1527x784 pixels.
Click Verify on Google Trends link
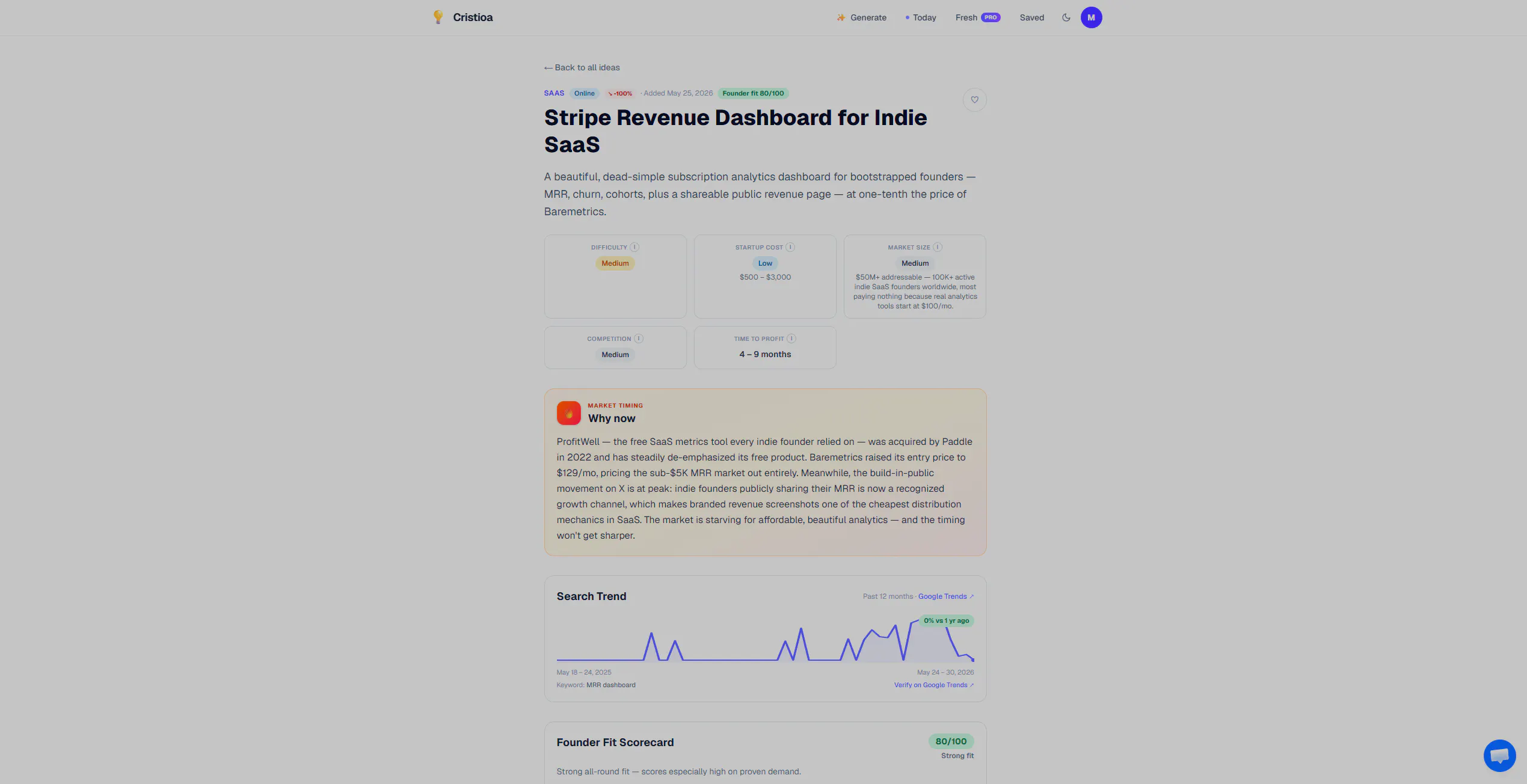click(933, 685)
